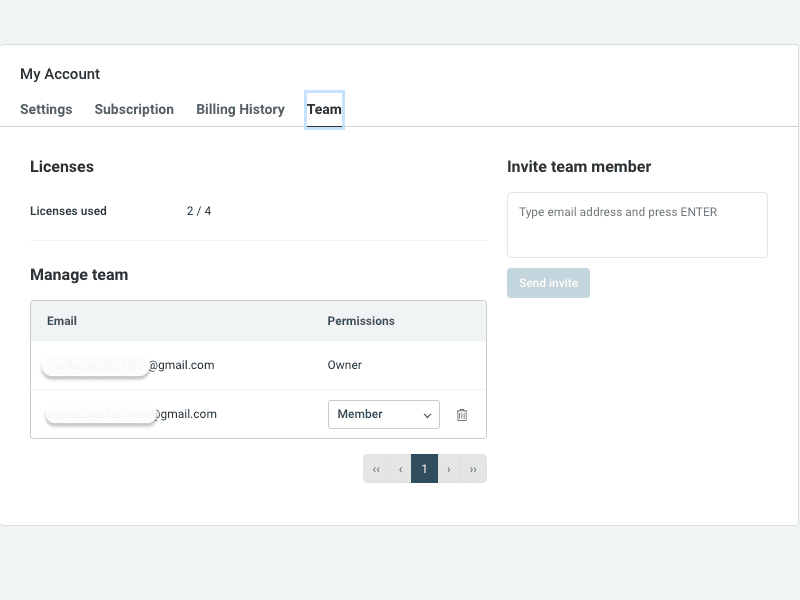This screenshot has width=800, height=600.
Task: Select the Owner account email row
Action: coord(130,365)
